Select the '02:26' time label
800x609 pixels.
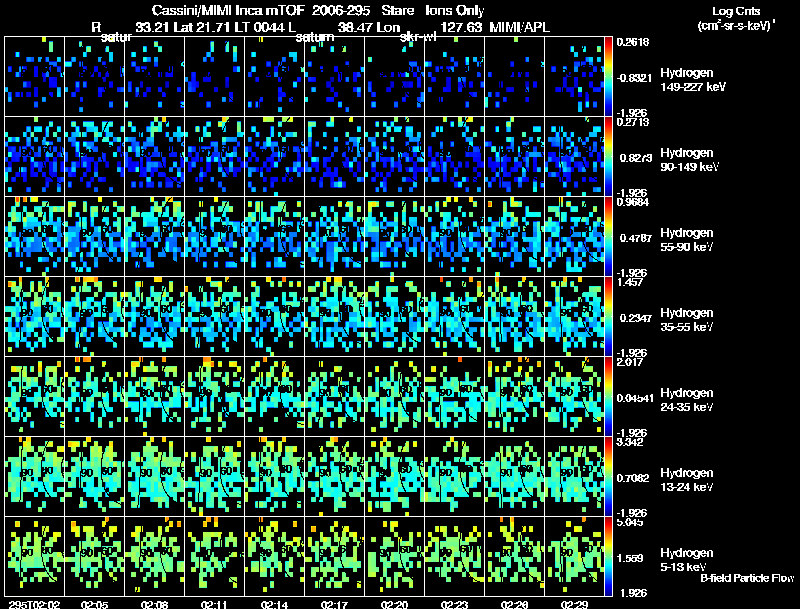click(514, 605)
